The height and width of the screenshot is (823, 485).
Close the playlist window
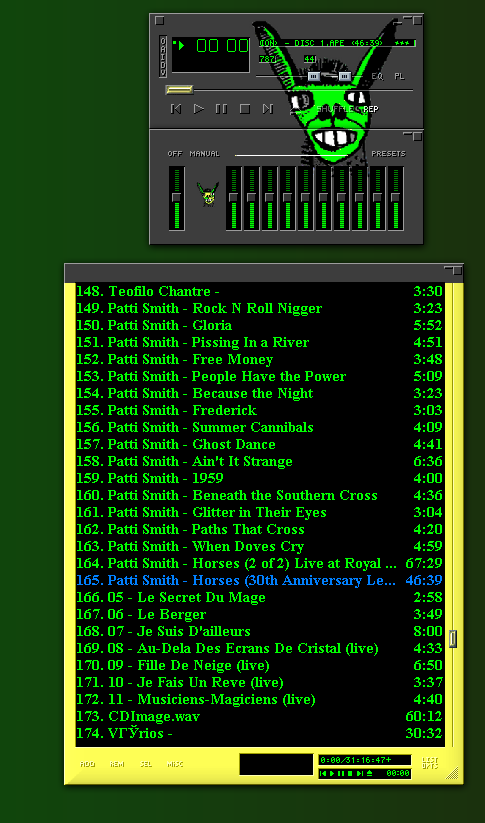pyautogui.click(x=458, y=270)
